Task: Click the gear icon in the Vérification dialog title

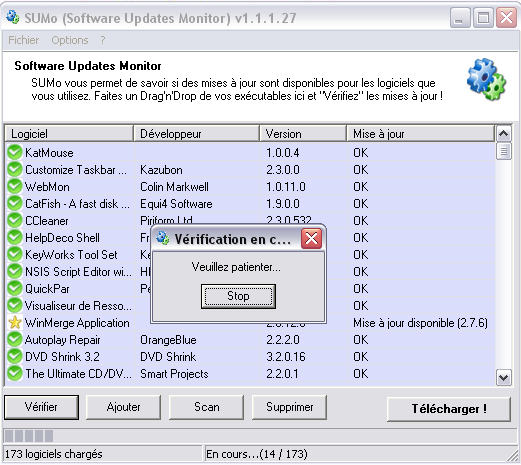Action: tap(163, 238)
